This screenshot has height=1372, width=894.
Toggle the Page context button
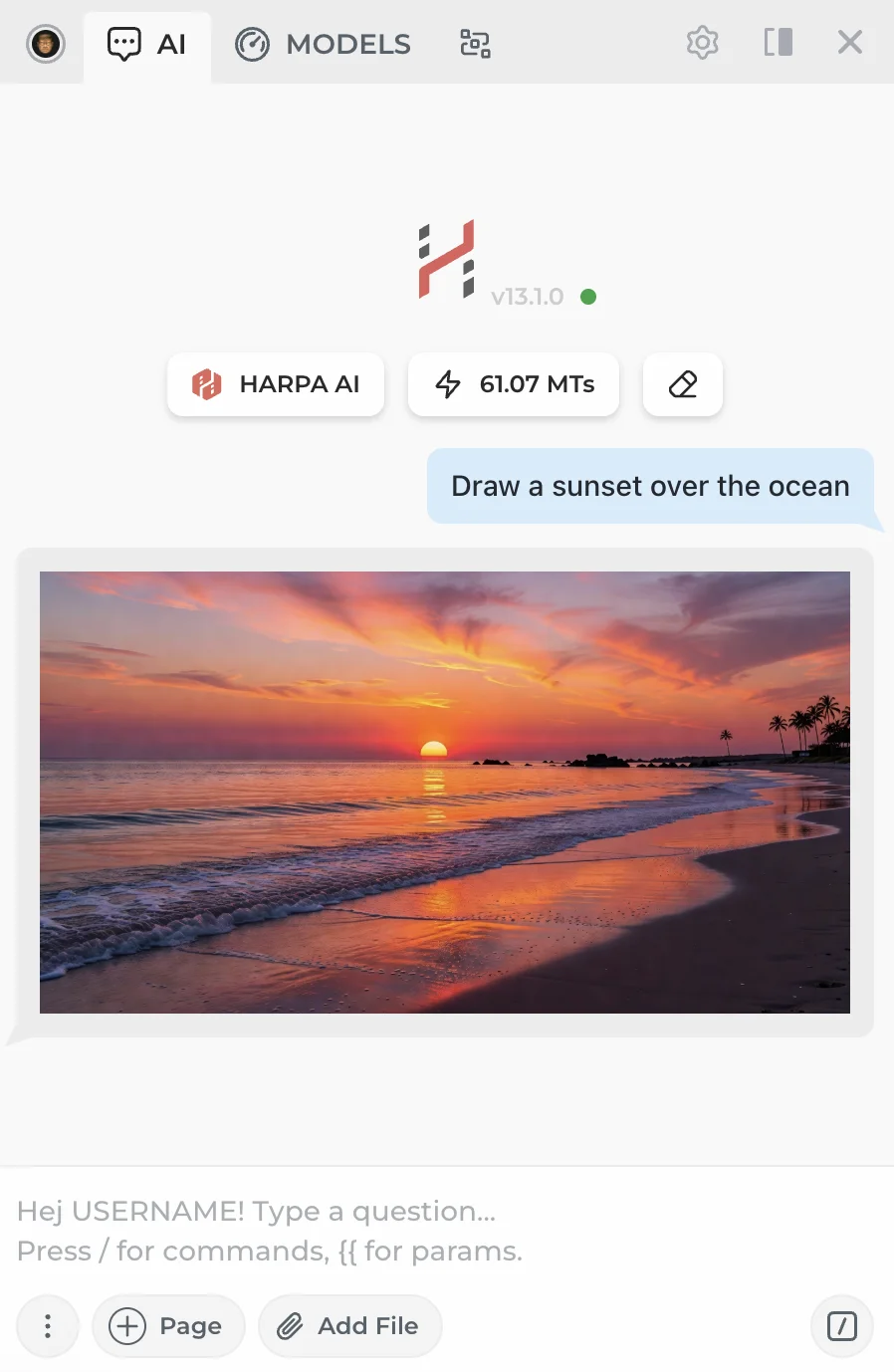pyautogui.click(x=168, y=1326)
